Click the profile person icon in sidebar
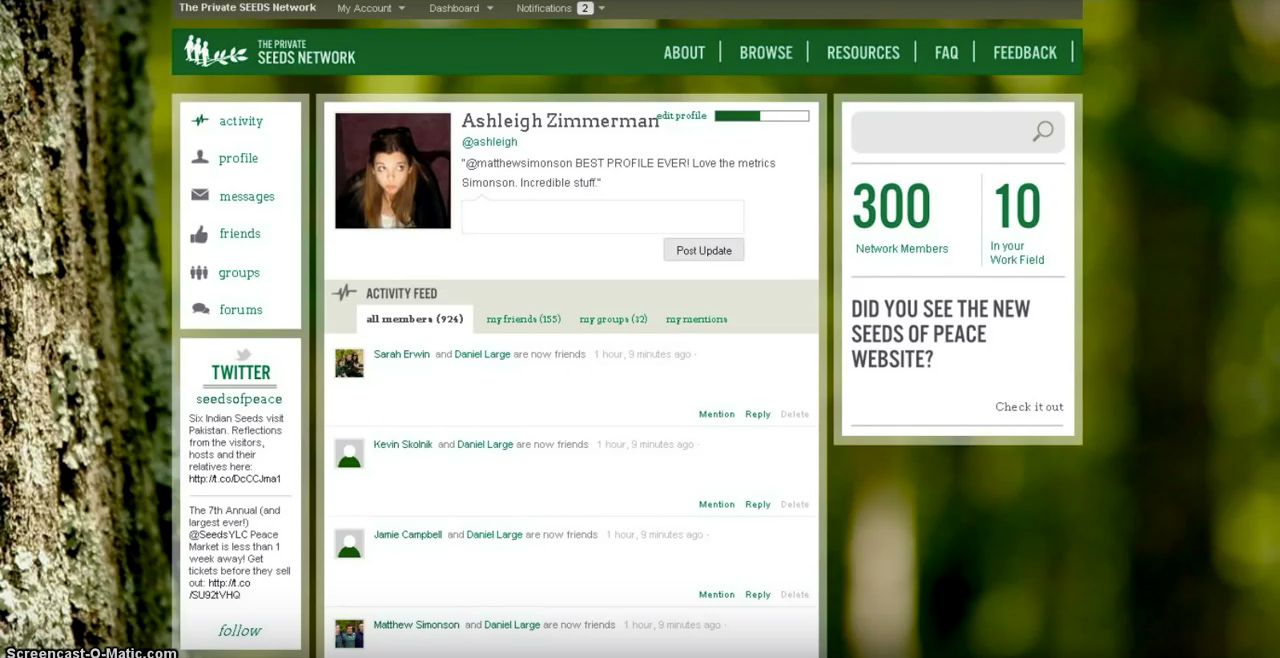This screenshot has width=1280, height=658. coord(200,157)
